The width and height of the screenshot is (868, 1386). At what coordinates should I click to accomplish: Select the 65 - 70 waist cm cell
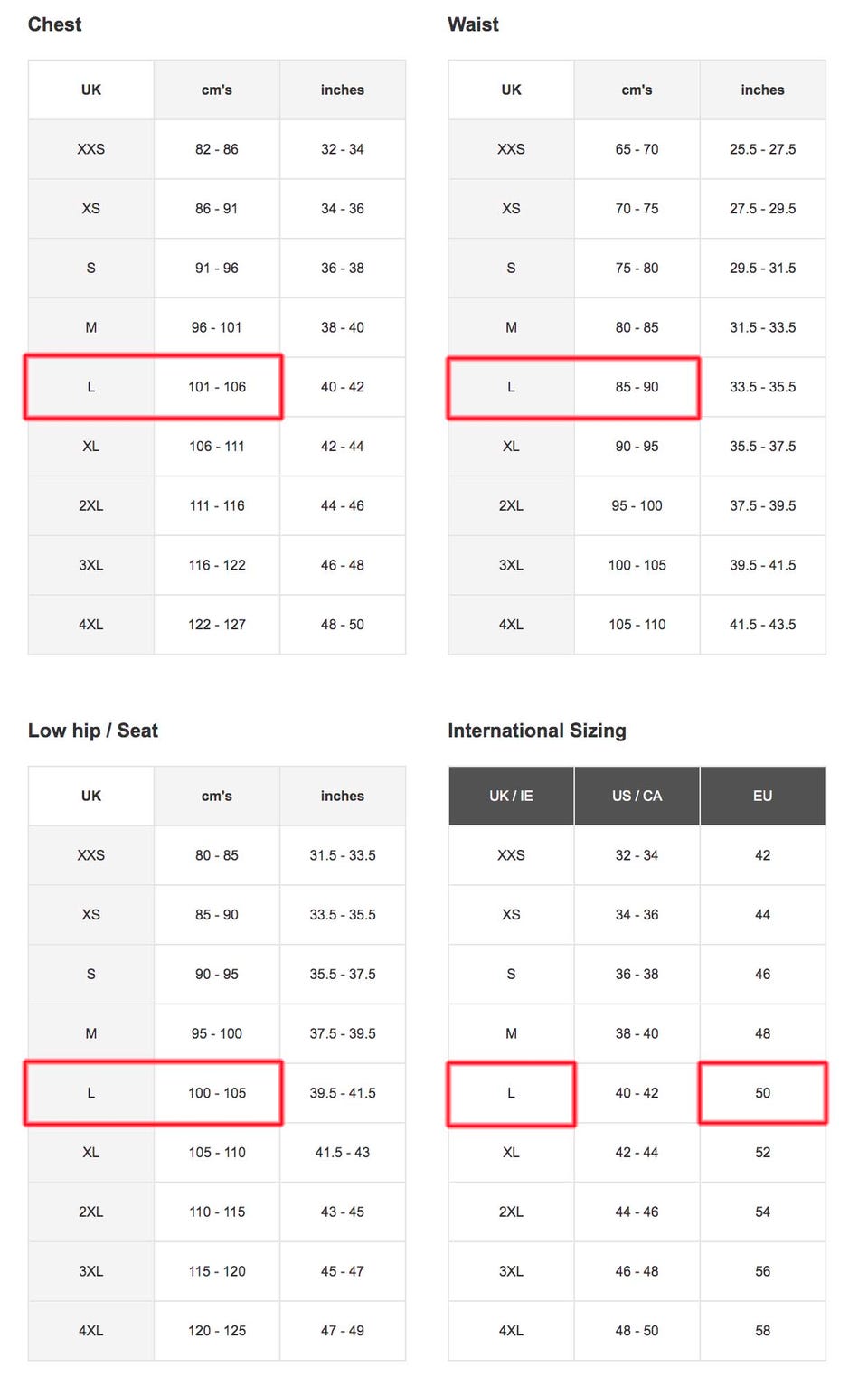(x=637, y=149)
